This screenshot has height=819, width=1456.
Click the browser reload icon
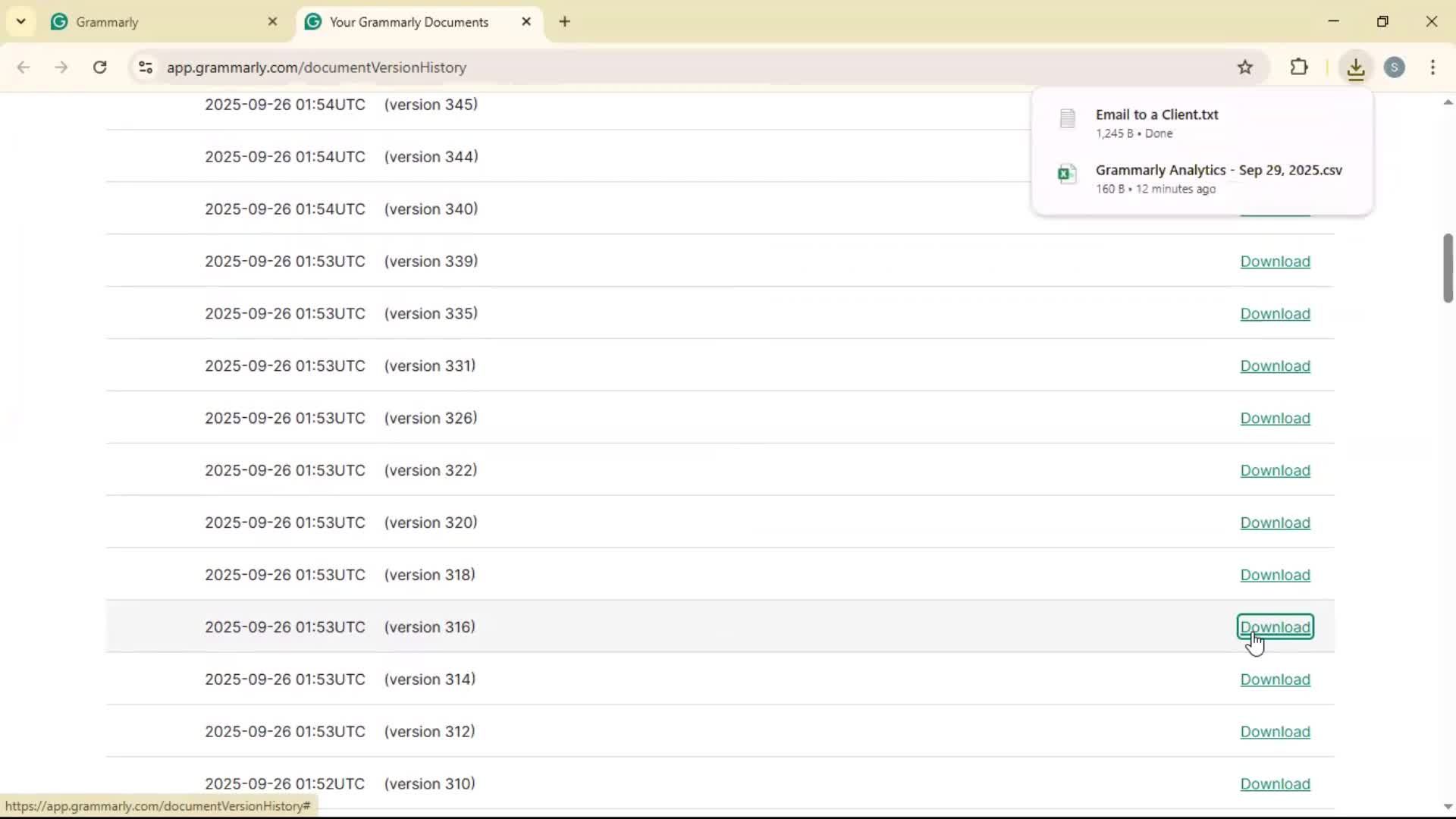click(x=99, y=67)
